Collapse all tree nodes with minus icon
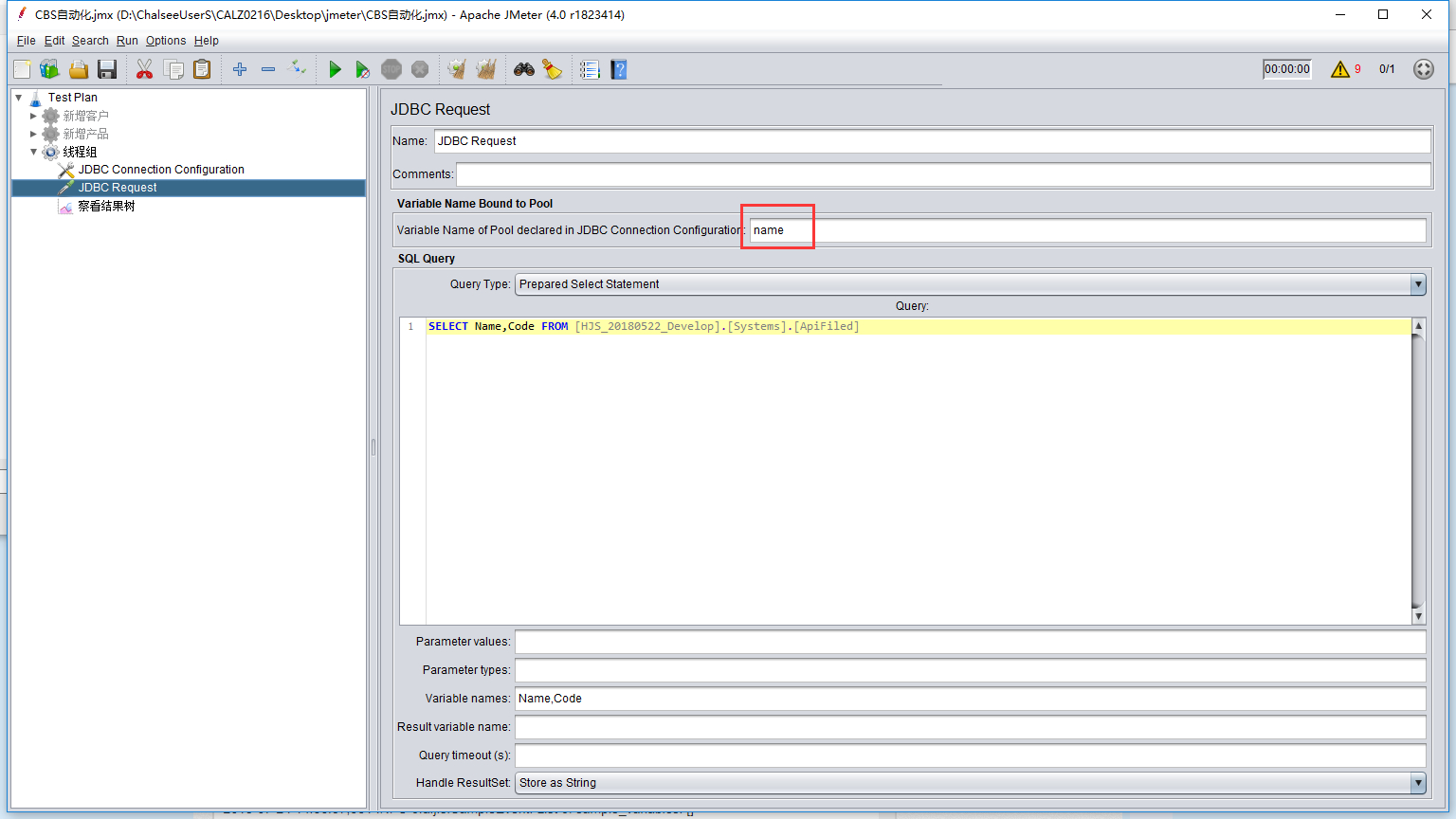Screen dimensions: 1456x819 tap(268, 69)
